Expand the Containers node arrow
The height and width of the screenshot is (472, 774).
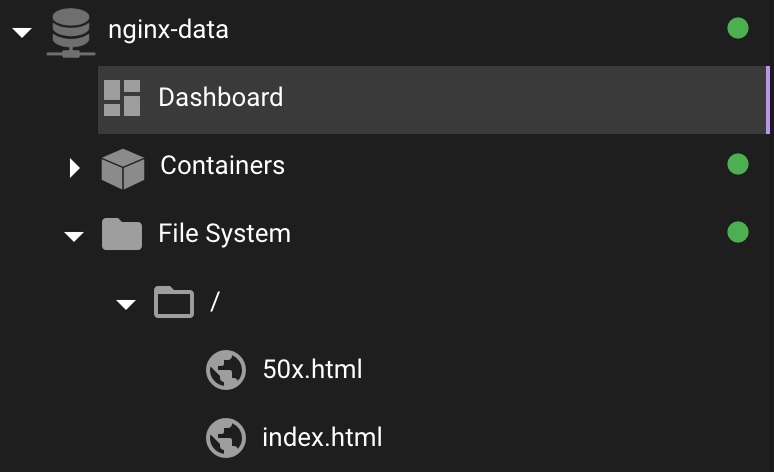[75, 168]
